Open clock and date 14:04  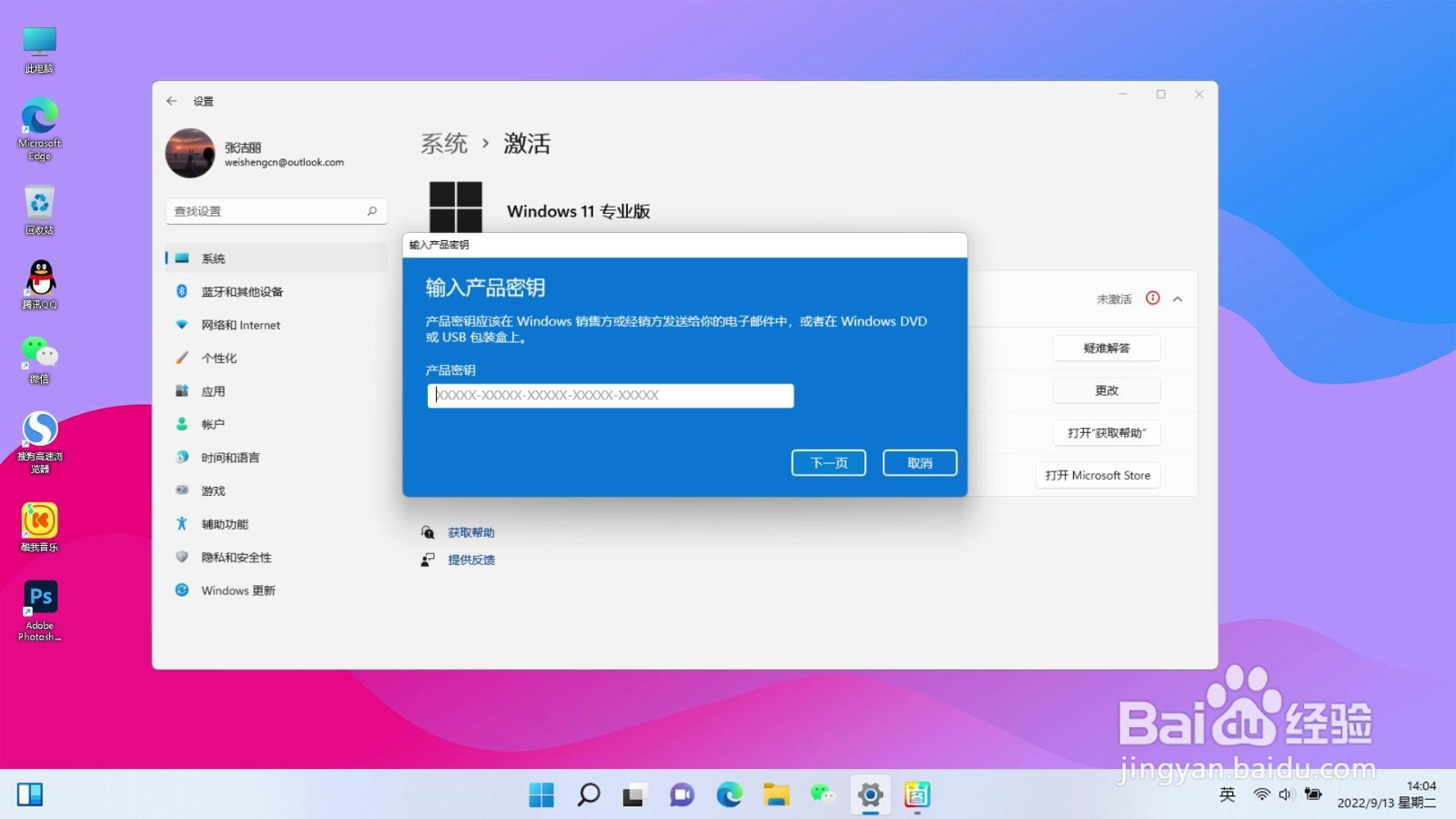[x=1387, y=794]
